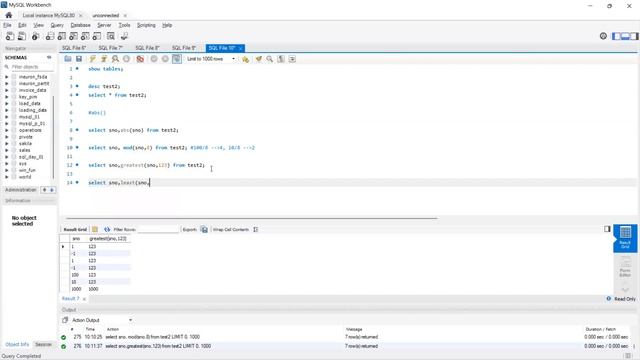The width and height of the screenshot is (640, 360).
Task: Click the Filter Rows input field
Action: coord(158,229)
